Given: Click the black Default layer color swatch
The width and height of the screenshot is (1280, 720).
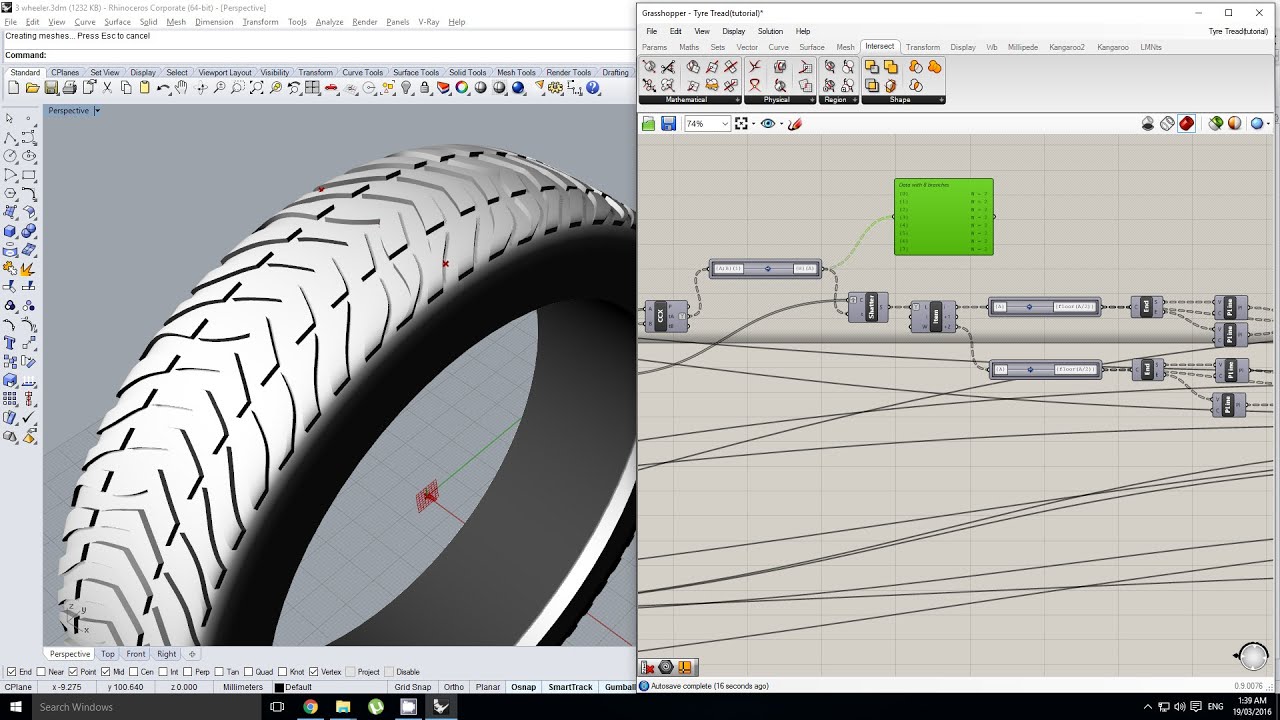Looking at the screenshot, I should (x=279, y=687).
